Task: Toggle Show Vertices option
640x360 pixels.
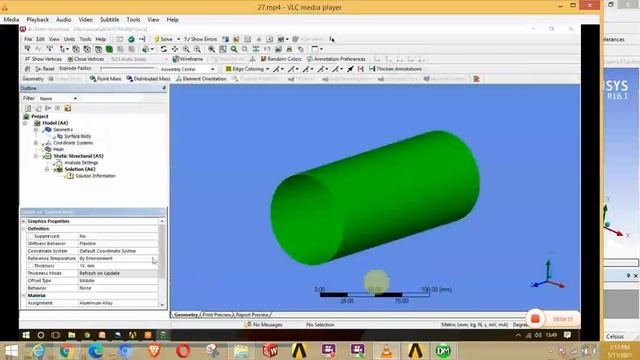Action: point(43,59)
